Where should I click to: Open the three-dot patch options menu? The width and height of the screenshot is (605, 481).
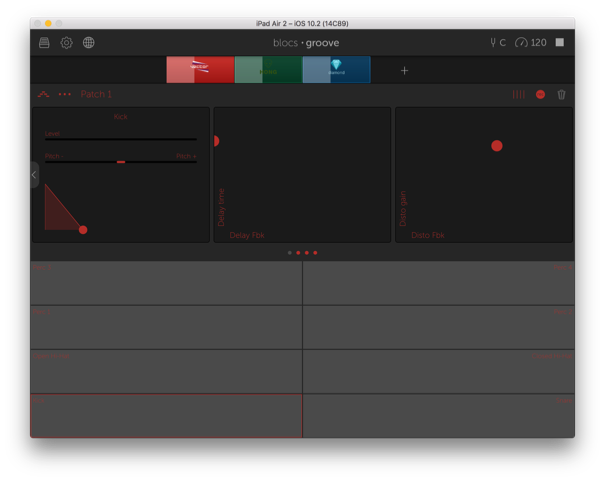(65, 95)
